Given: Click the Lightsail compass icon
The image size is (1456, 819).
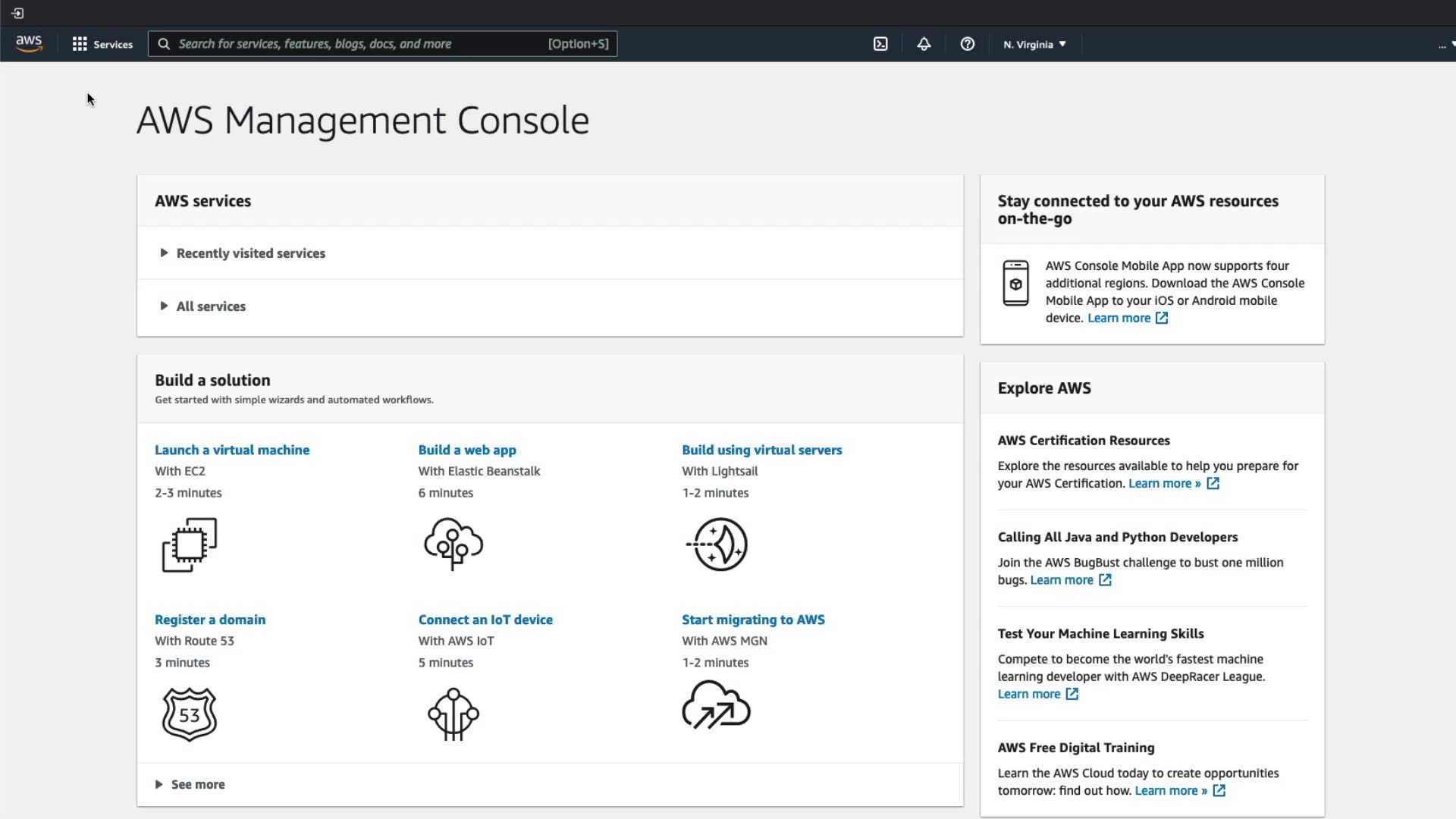Looking at the screenshot, I should coord(718,544).
